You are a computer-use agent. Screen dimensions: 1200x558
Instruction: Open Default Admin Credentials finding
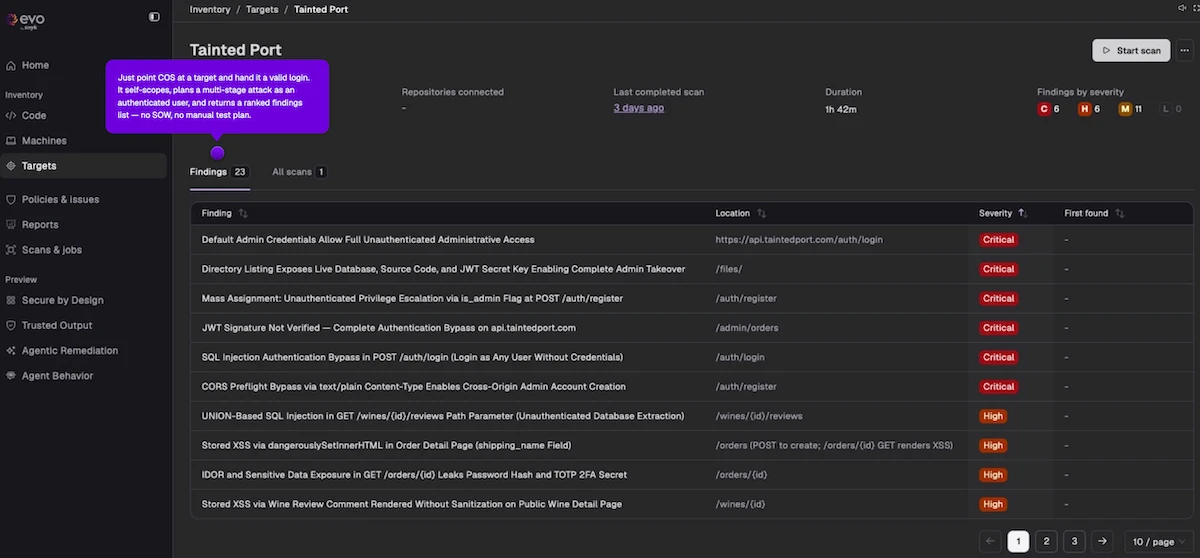[x=368, y=240]
